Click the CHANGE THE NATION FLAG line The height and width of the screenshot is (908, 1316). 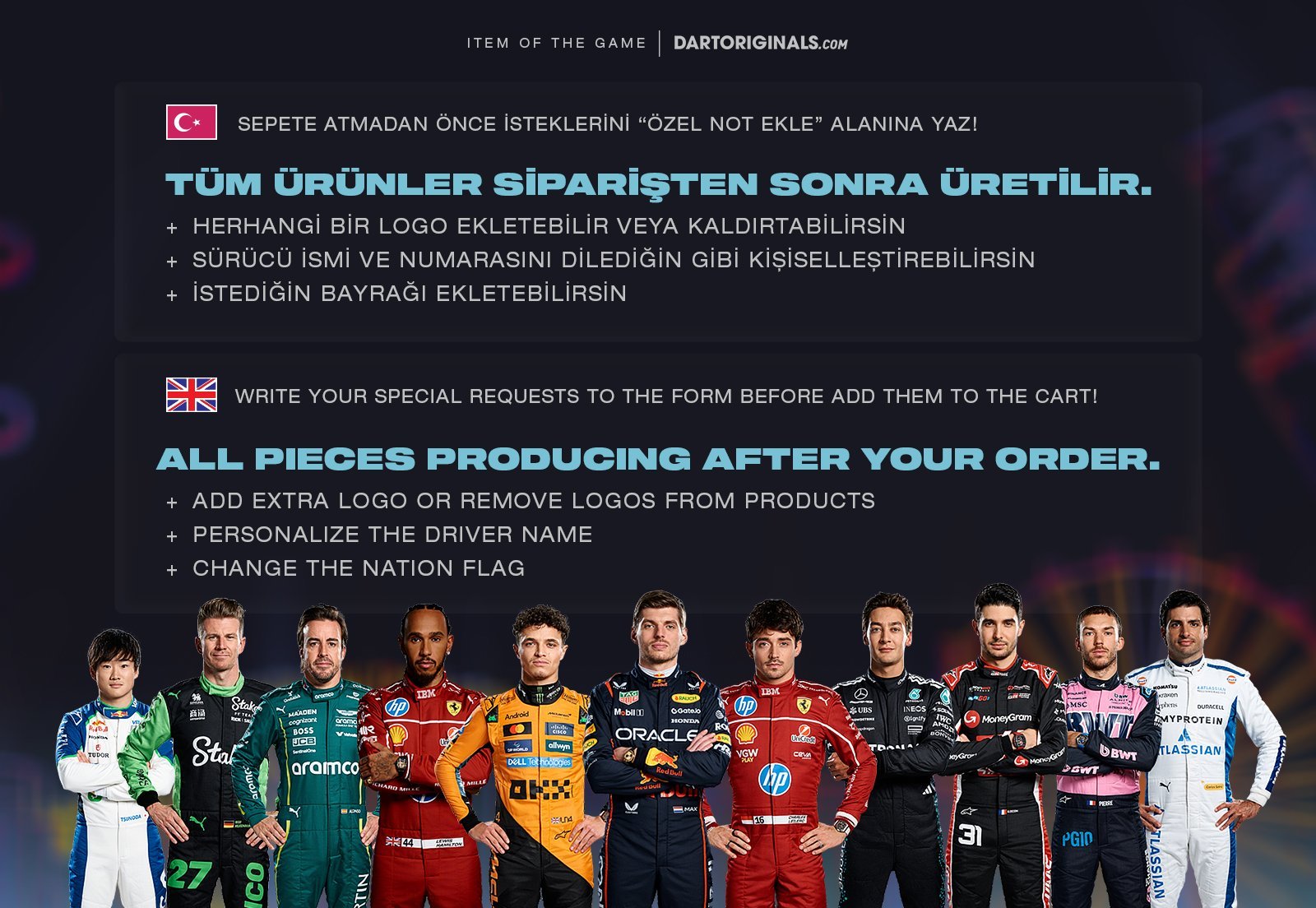[x=359, y=568]
